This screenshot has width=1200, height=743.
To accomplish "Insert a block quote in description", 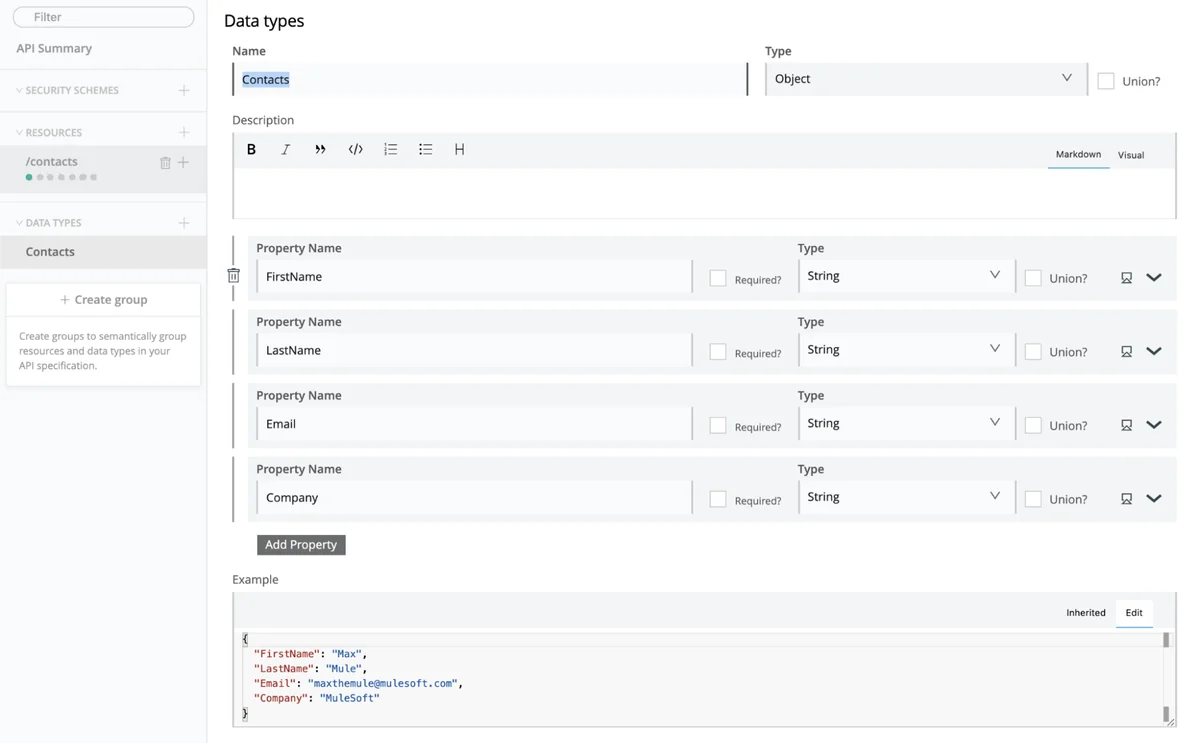I will point(320,149).
